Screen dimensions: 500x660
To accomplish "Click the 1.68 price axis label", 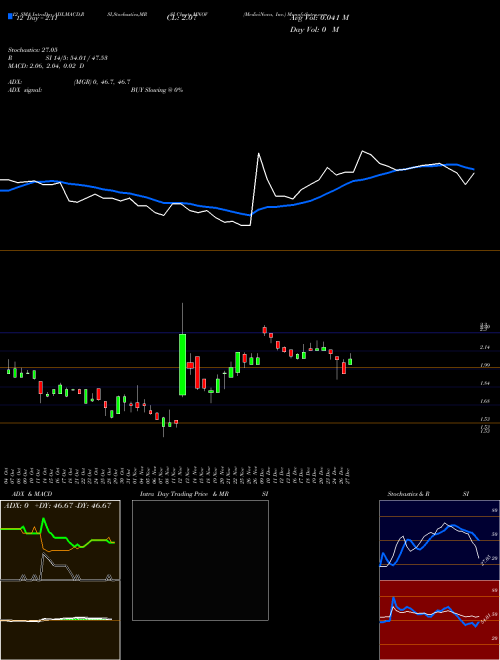I will (485, 401).
